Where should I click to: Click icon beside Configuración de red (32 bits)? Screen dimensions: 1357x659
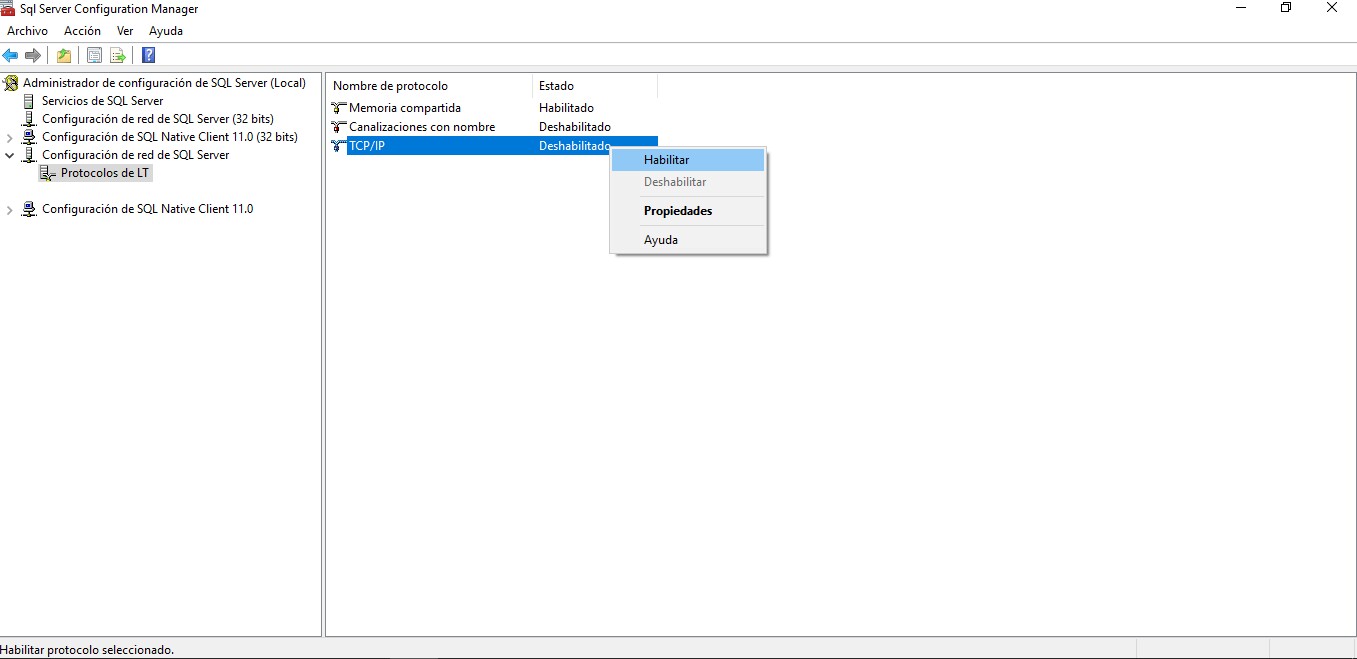[29, 119]
